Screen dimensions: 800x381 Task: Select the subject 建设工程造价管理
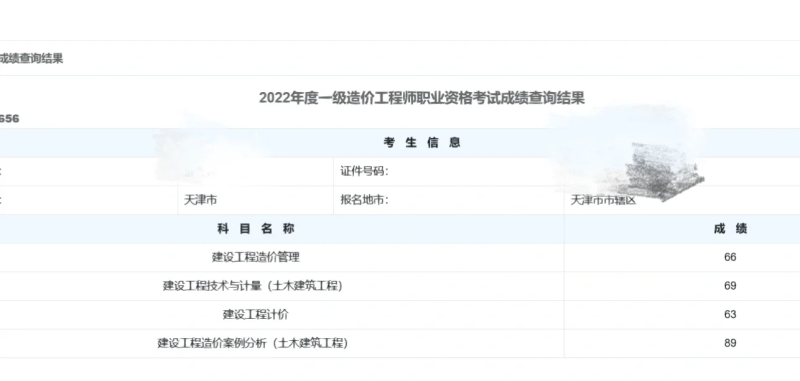pyautogui.click(x=256, y=257)
